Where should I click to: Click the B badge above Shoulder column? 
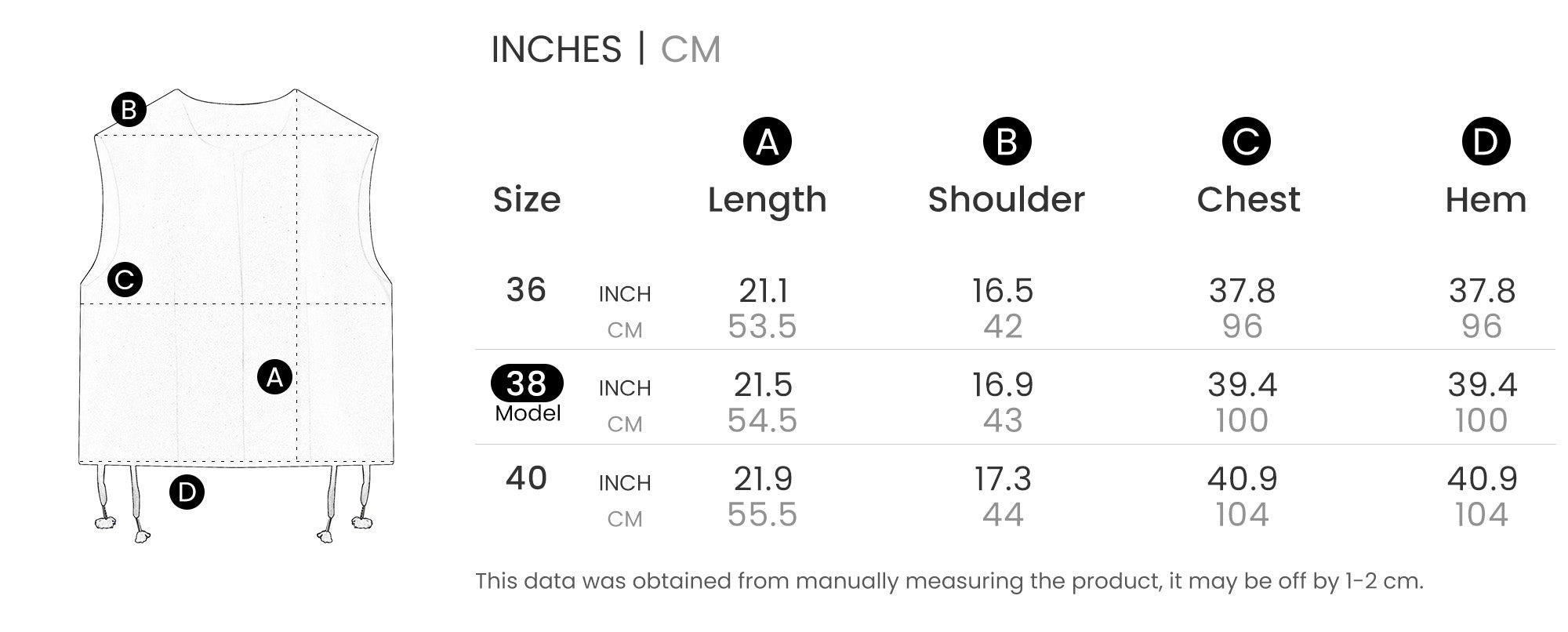[1007, 142]
